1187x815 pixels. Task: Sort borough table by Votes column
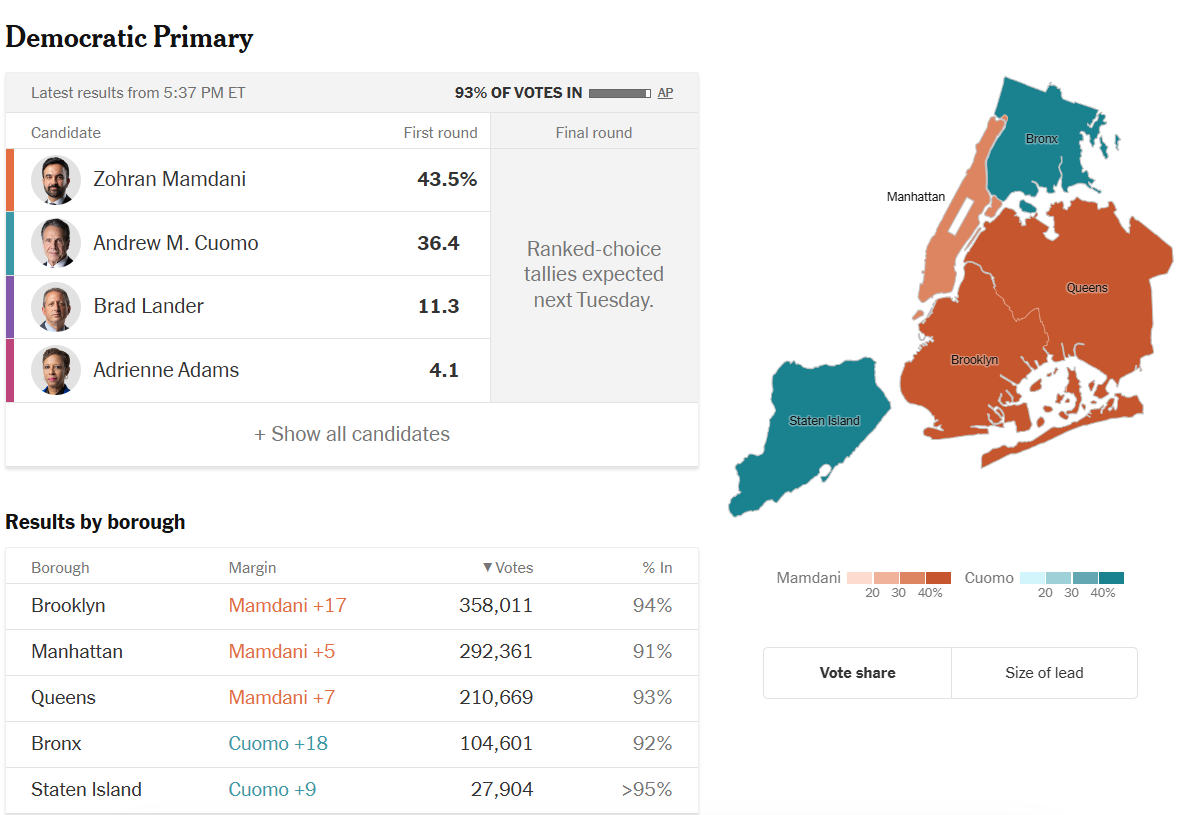click(508, 568)
